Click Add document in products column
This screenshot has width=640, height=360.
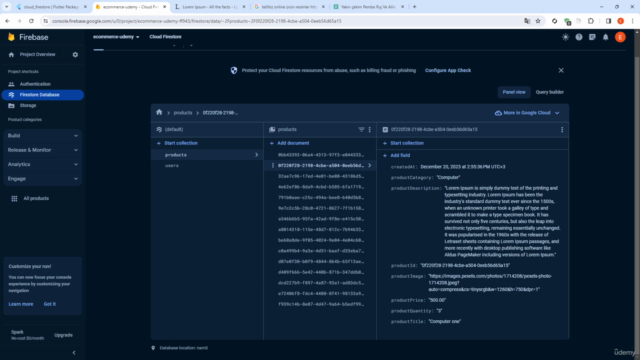tap(289, 143)
